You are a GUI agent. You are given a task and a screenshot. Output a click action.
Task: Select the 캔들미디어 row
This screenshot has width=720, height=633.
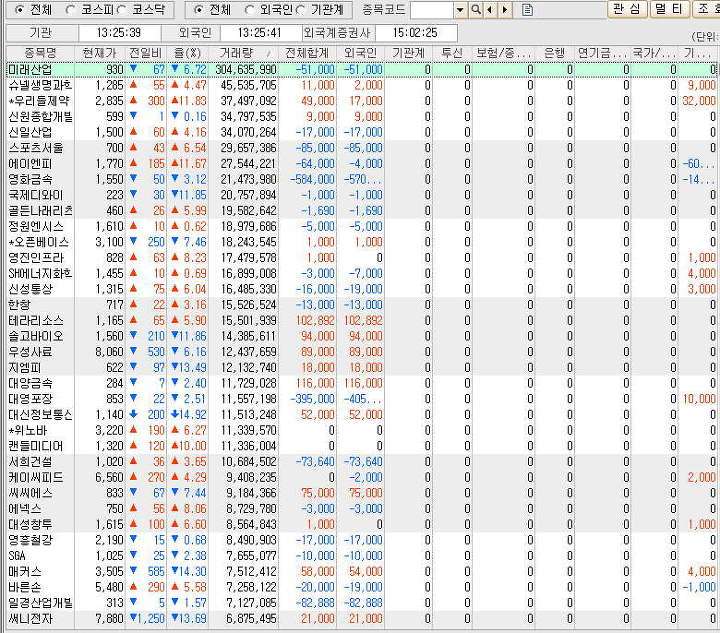(x=361, y=446)
